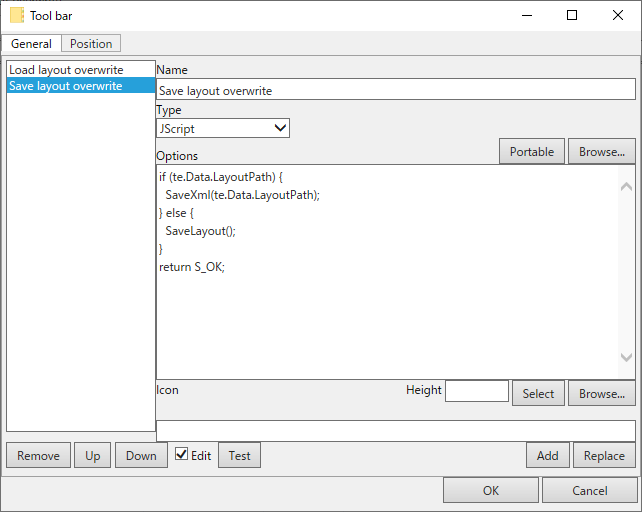Click the Options scrollbar up arrow
This screenshot has width=642, height=512.
(626, 187)
